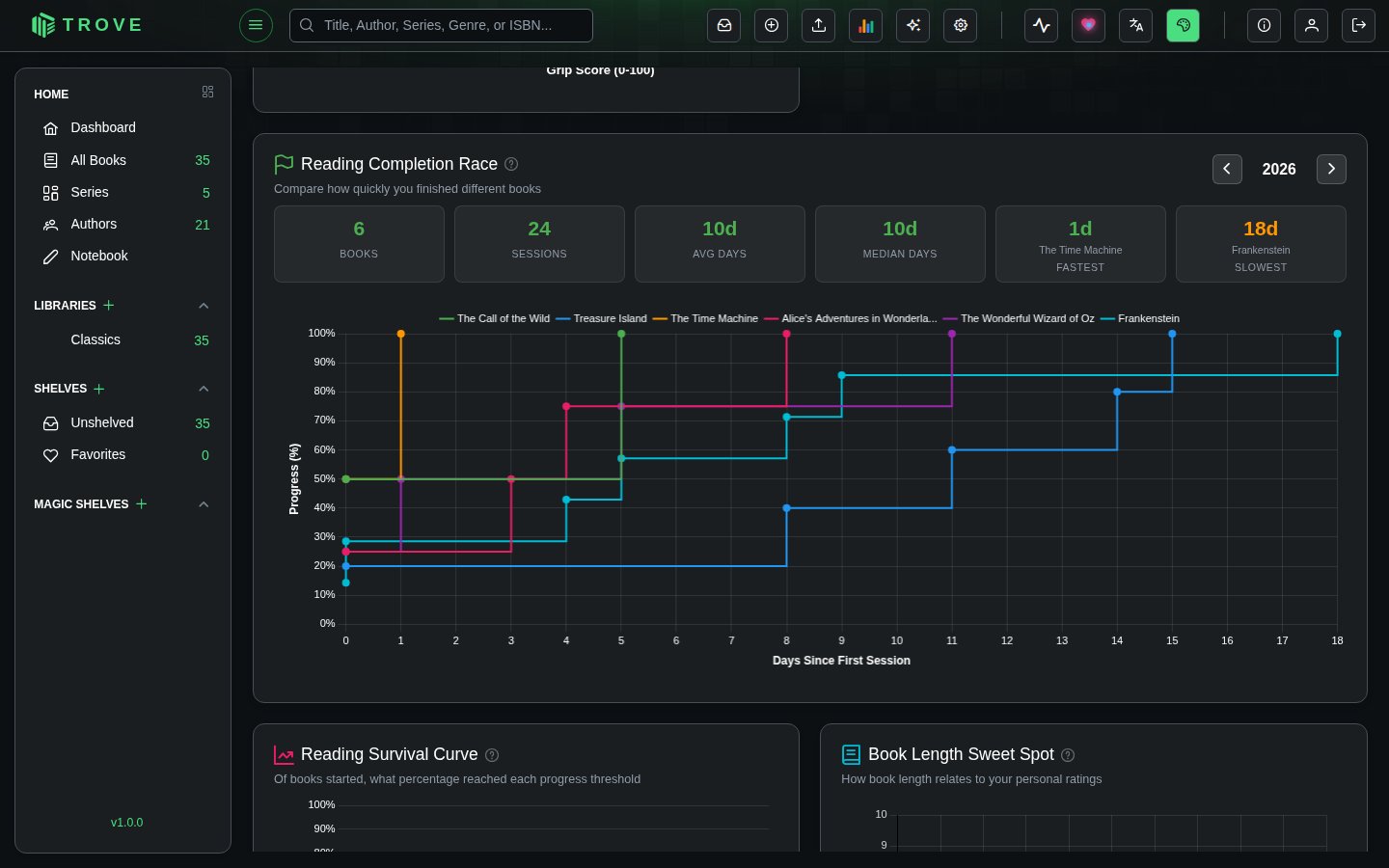Click the Home section layout icon
1389x868 pixels.
point(207,93)
